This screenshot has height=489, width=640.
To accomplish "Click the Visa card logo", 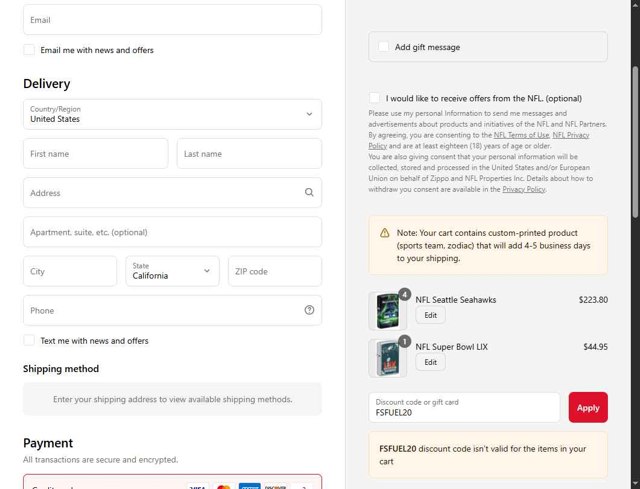I will [198, 487].
